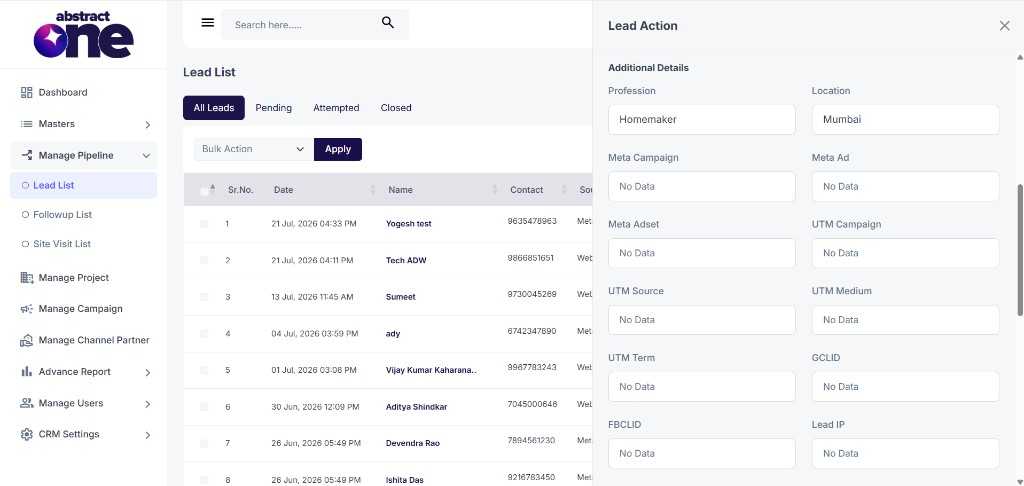Viewport: 1024px width, 486px height.
Task: Collapse the Manage Pipeline chevron
Action: (x=146, y=155)
